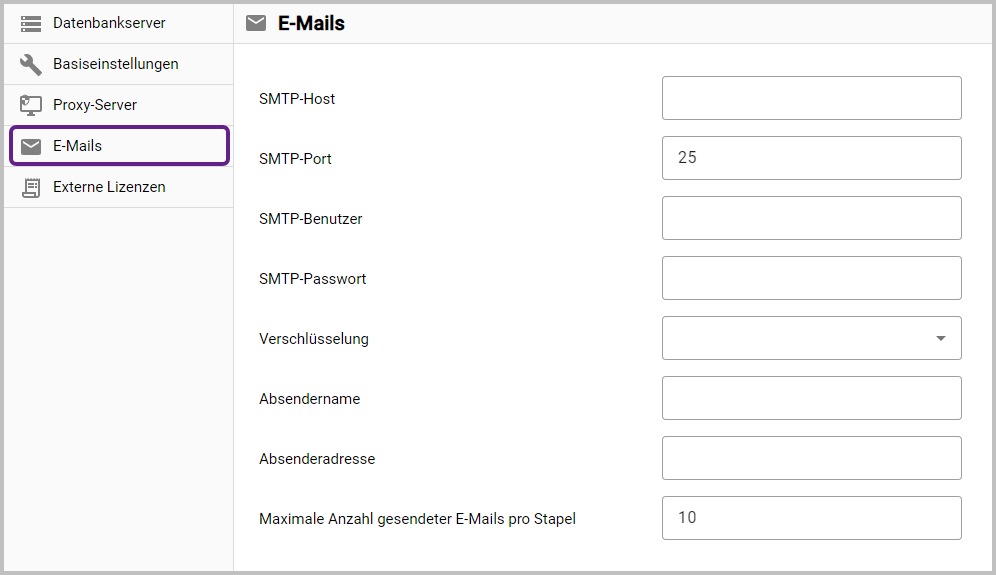
Task: Expand the Verschlüsselung combo box
Action: (x=800, y=338)
